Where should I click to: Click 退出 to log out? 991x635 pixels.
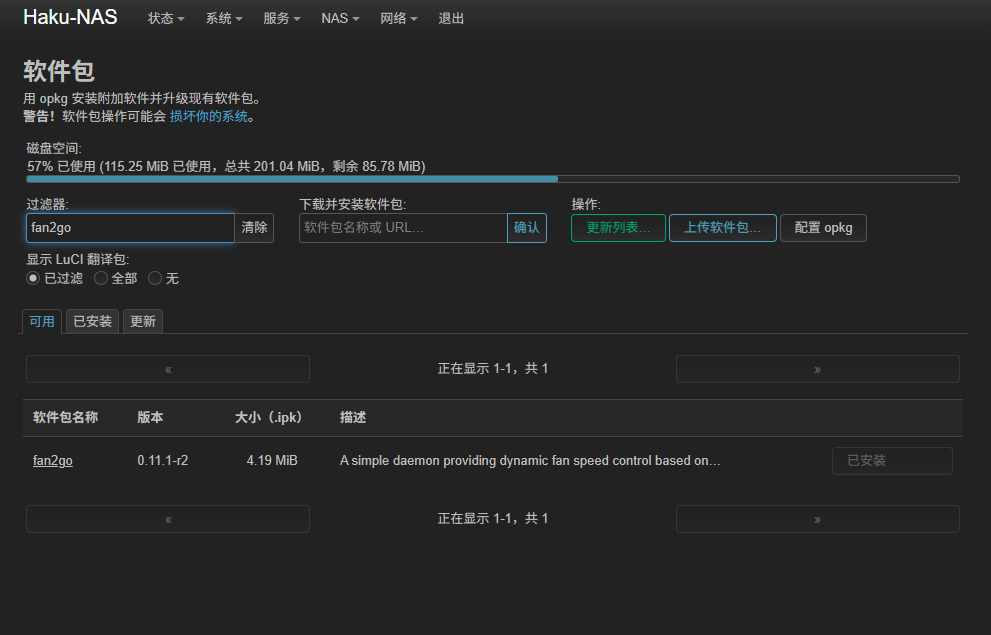pyautogui.click(x=451, y=18)
